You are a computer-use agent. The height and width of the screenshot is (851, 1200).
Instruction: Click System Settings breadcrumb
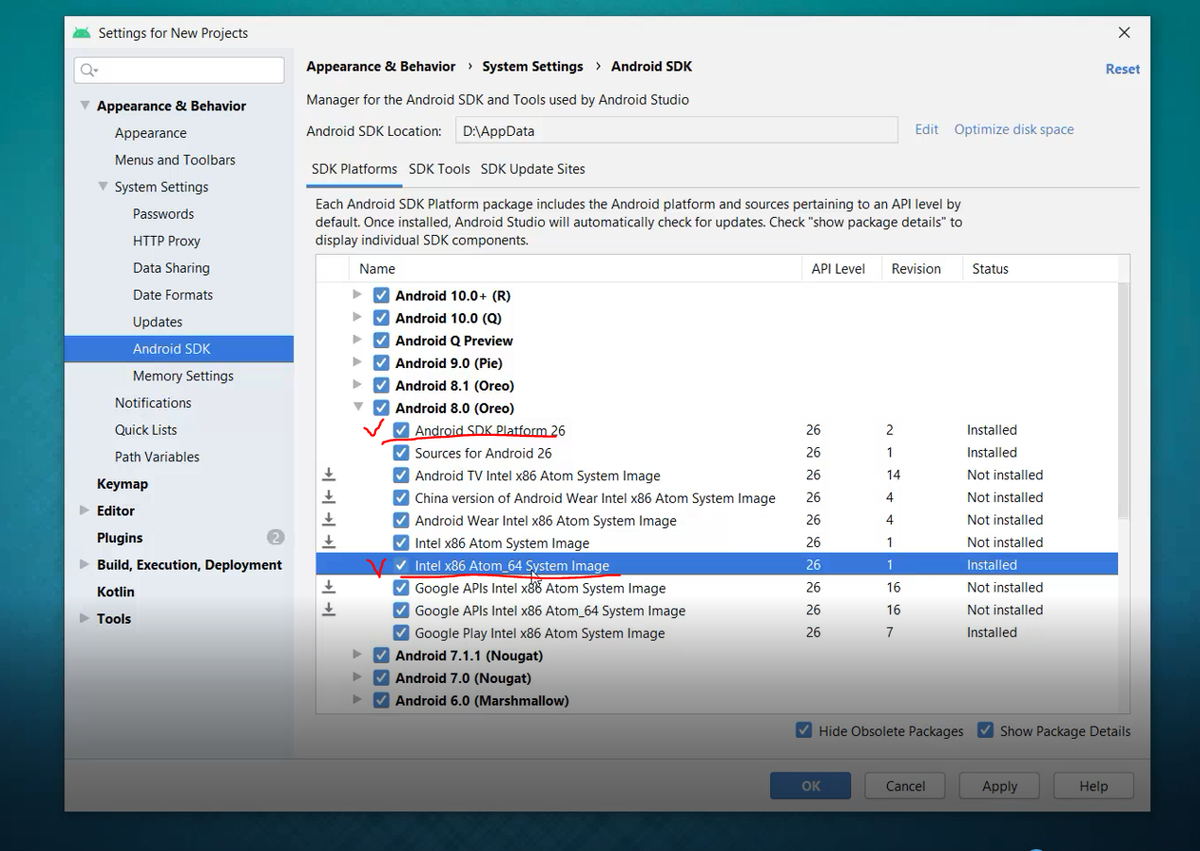pyautogui.click(x=532, y=66)
